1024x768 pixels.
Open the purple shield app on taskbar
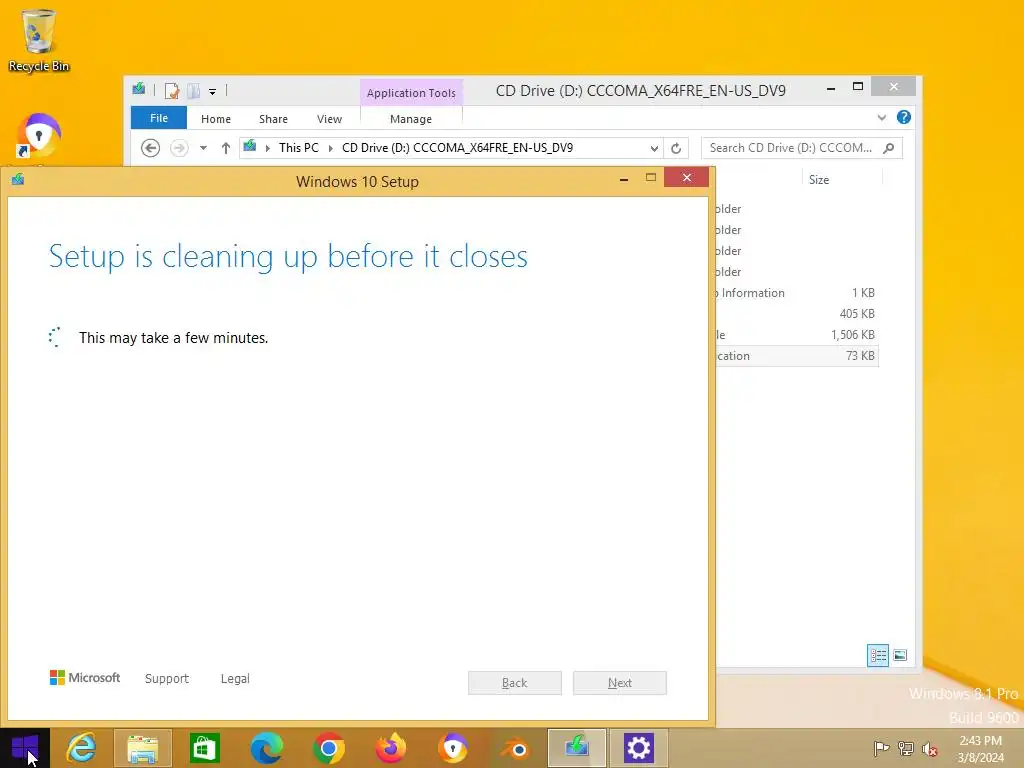click(453, 748)
